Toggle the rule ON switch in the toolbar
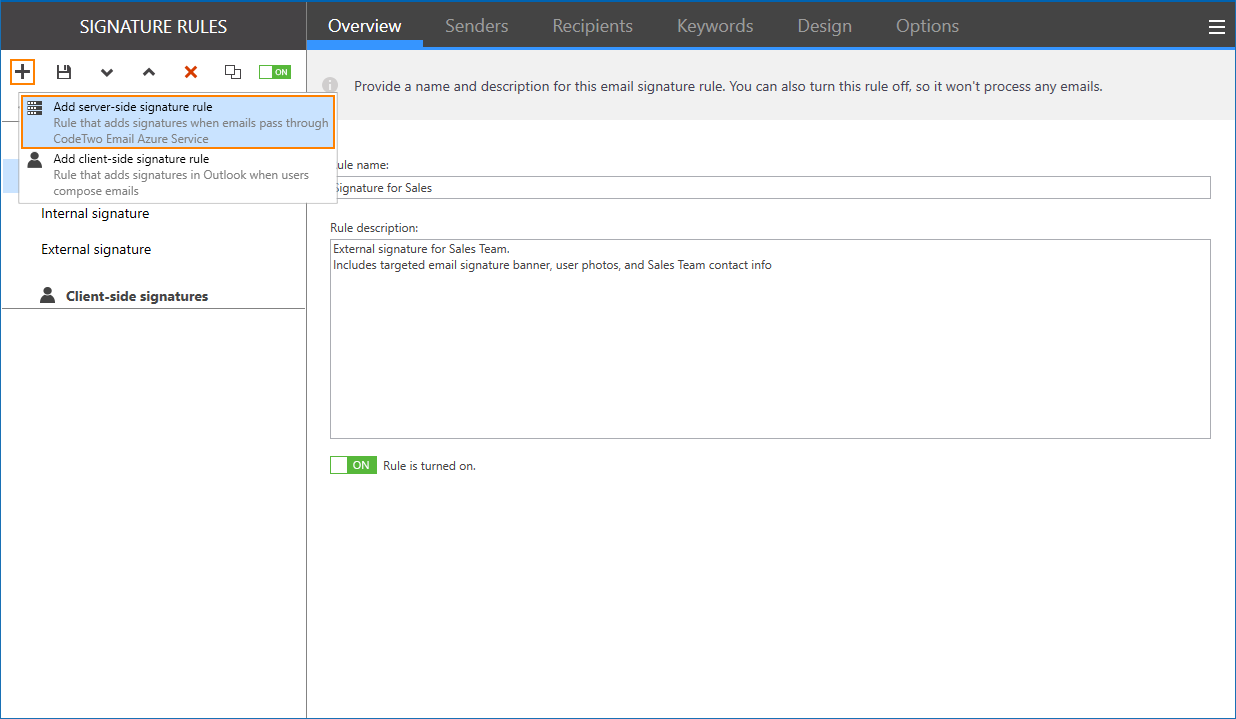1236x719 pixels. tap(275, 71)
